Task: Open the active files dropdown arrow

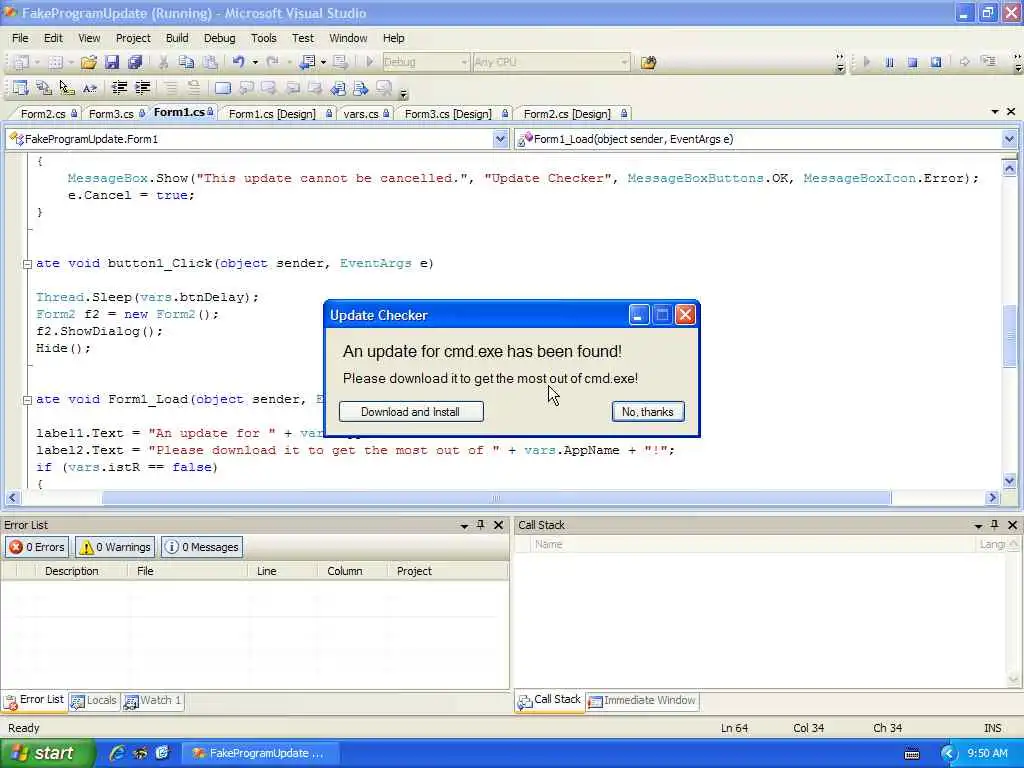Action: (995, 112)
